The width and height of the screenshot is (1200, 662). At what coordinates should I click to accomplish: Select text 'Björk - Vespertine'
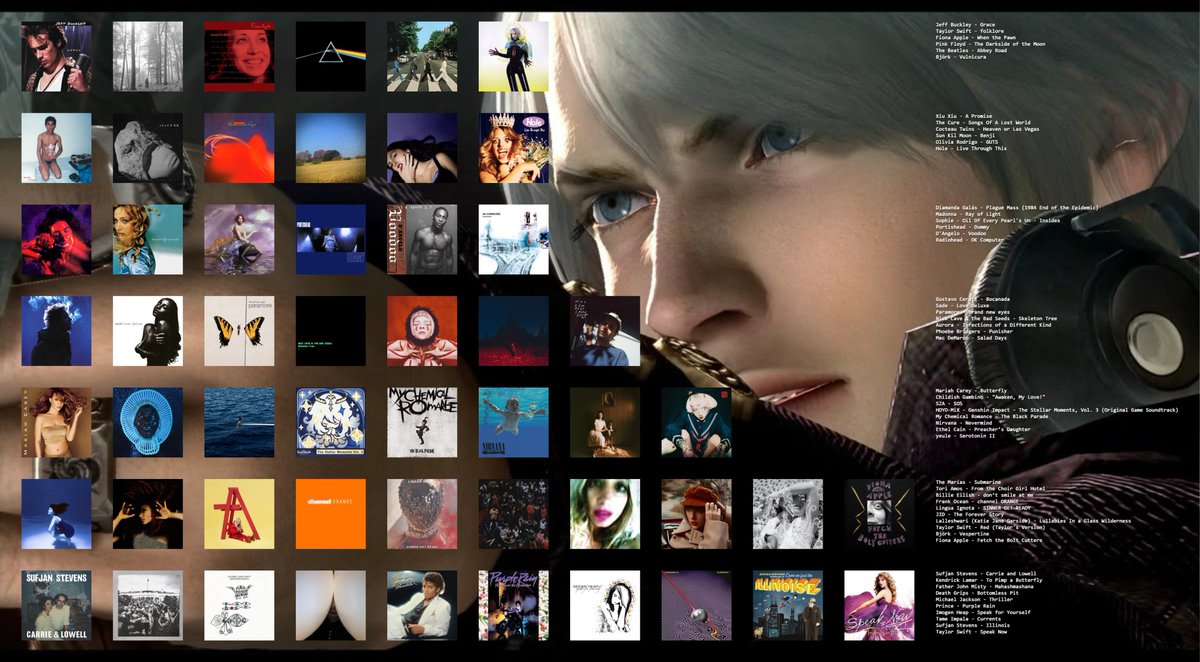tap(962, 534)
